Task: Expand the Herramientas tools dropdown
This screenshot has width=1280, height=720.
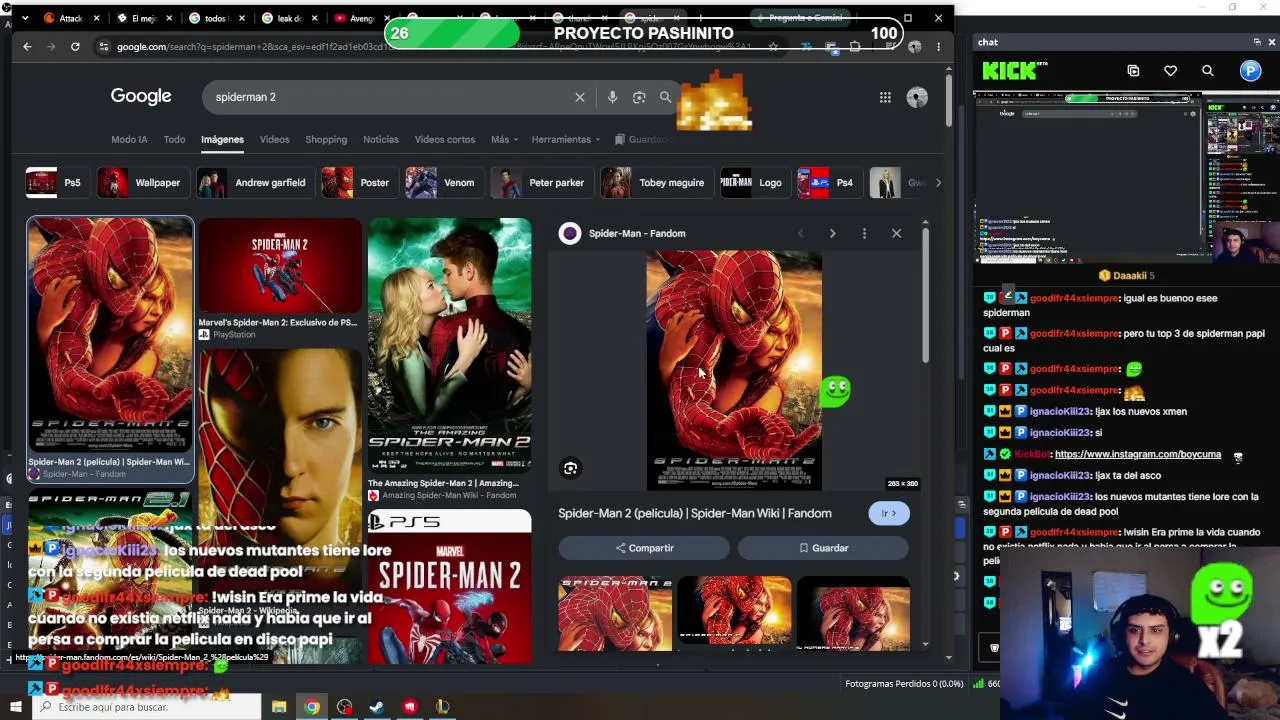Action: pyautogui.click(x=566, y=139)
